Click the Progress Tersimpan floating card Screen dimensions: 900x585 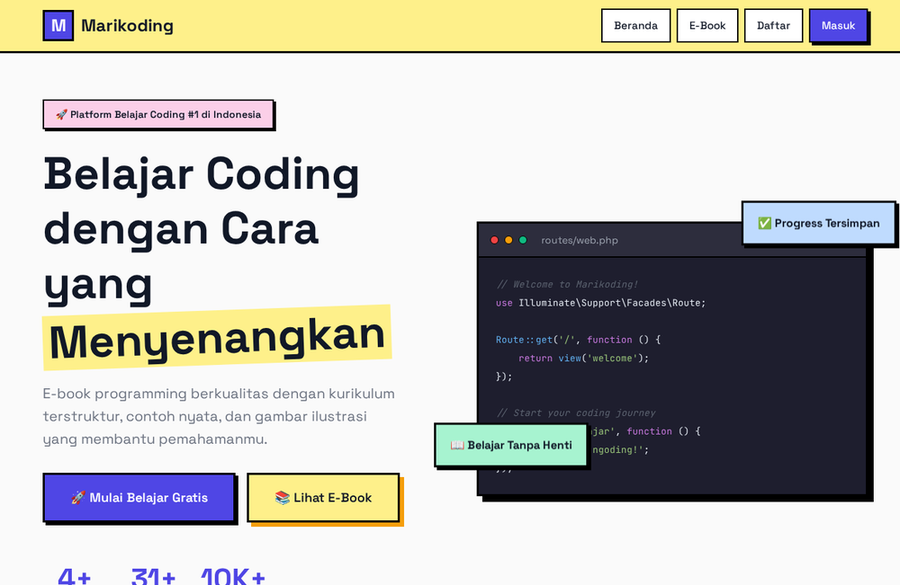(x=818, y=223)
